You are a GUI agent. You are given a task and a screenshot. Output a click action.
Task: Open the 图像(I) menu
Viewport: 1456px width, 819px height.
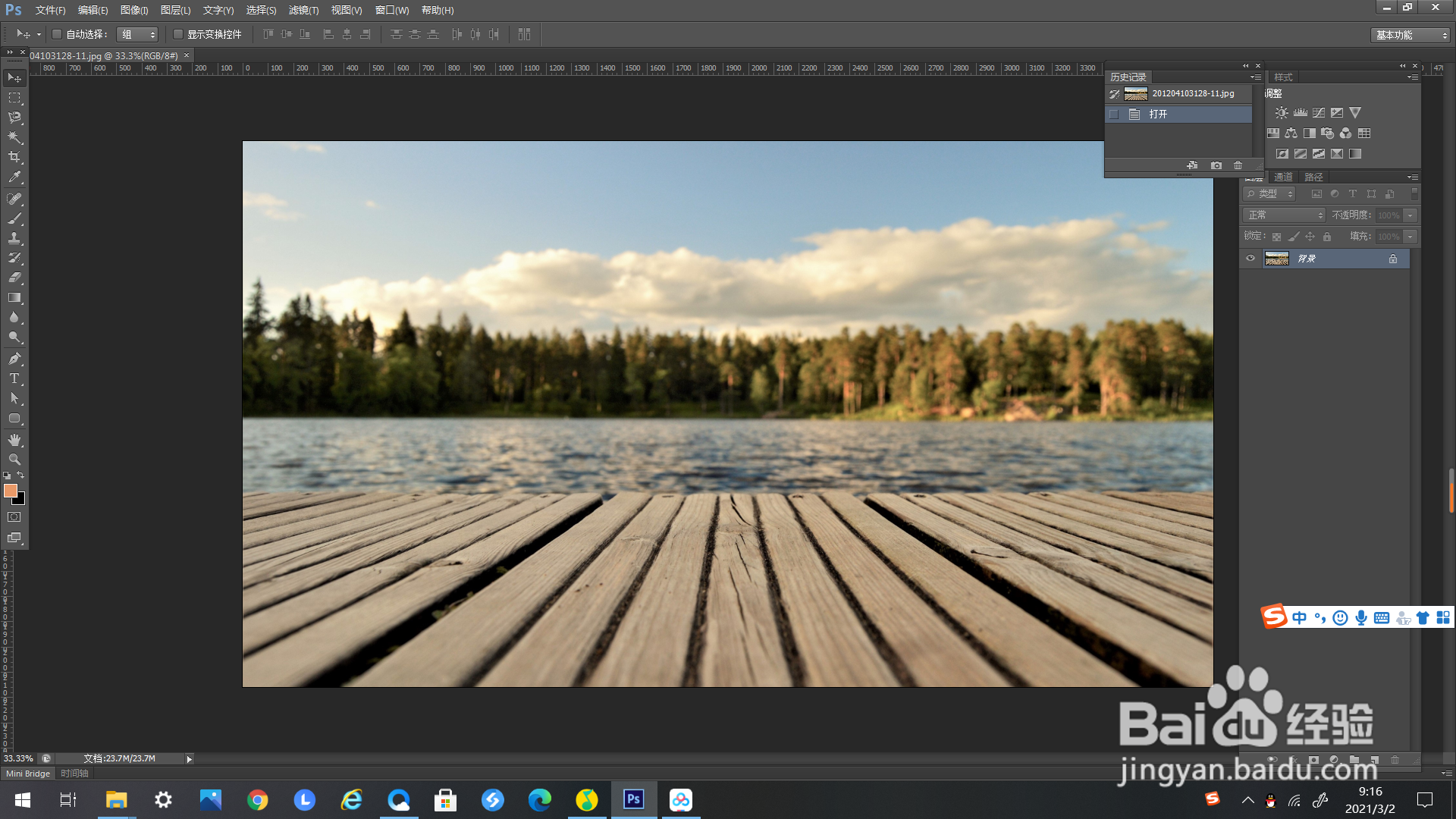[134, 10]
